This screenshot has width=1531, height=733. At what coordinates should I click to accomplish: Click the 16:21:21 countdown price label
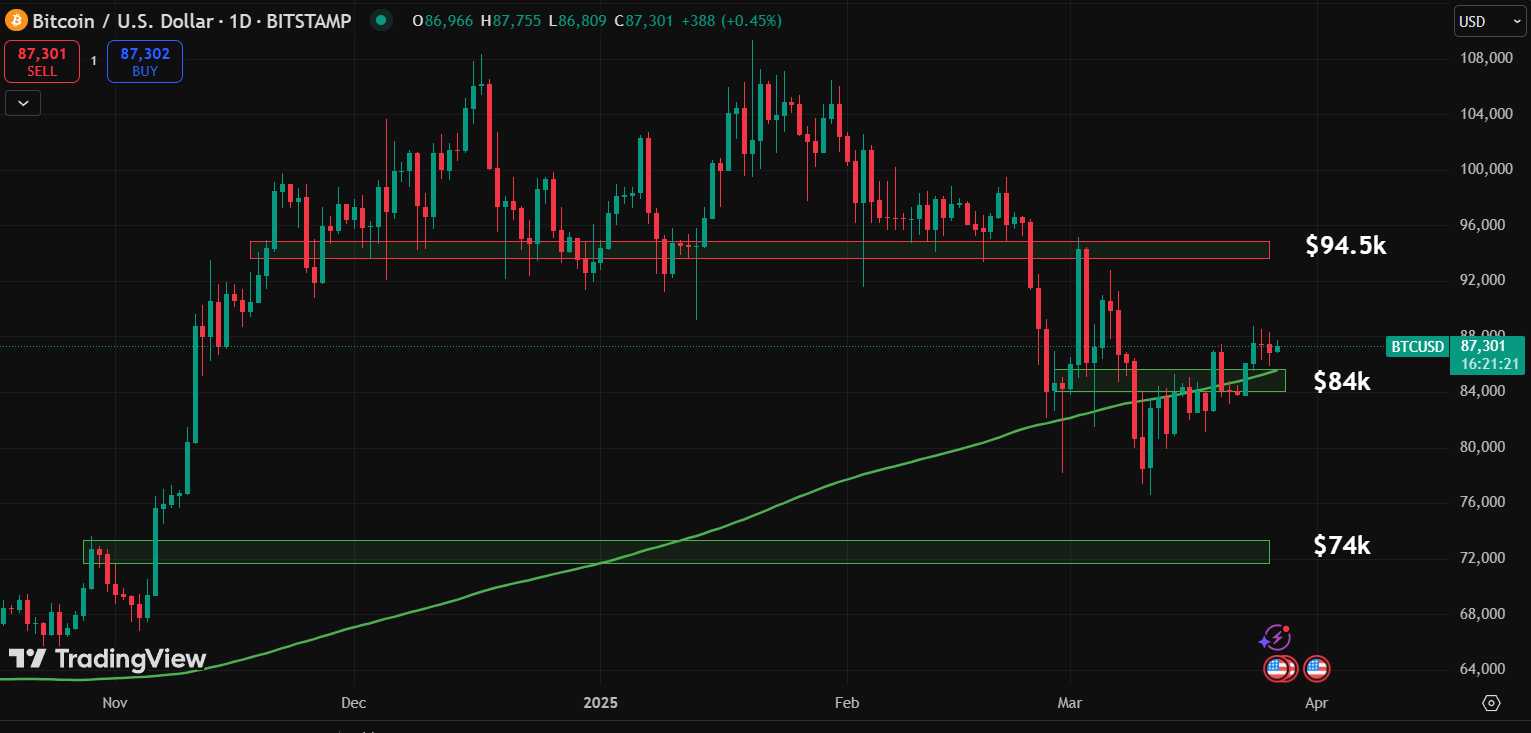1490,364
